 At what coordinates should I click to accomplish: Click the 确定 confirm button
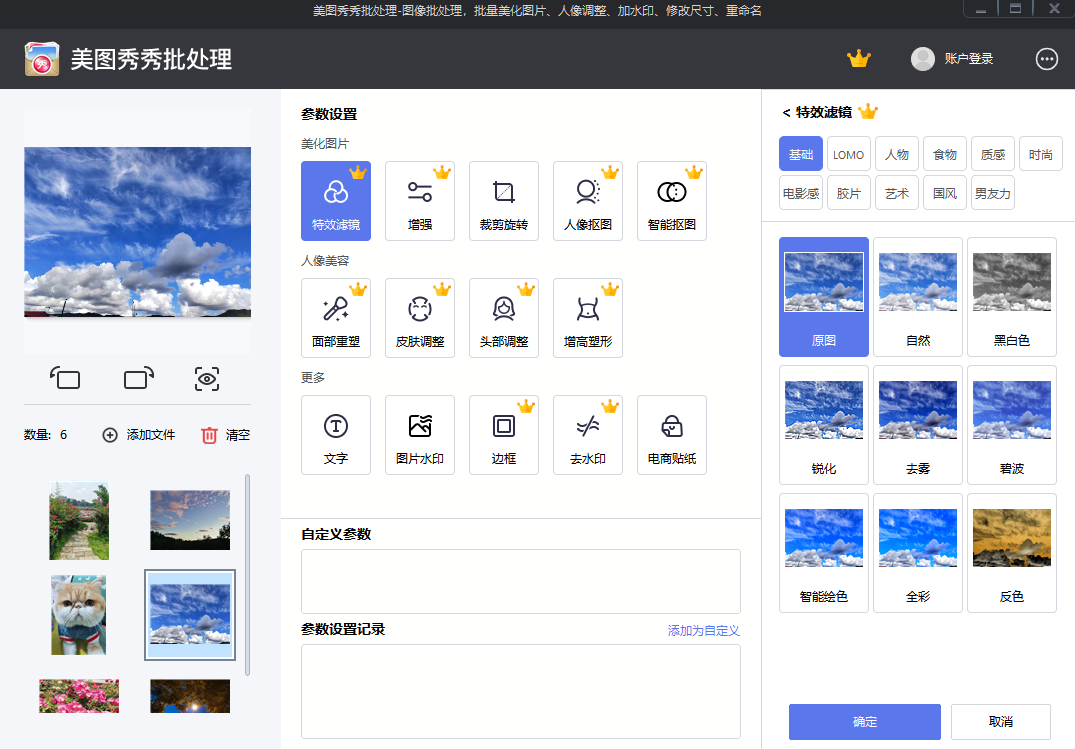tap(864, 721)
